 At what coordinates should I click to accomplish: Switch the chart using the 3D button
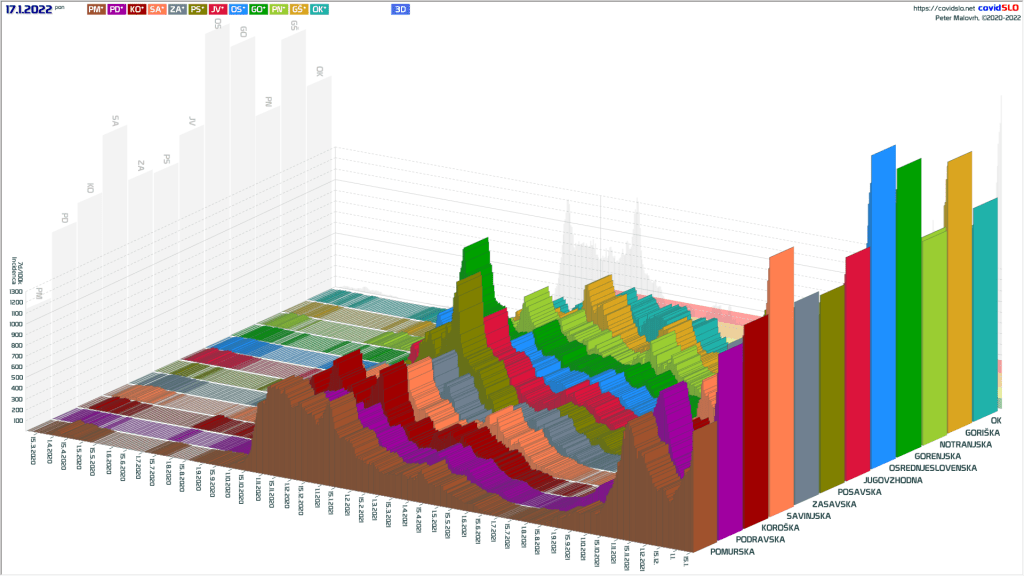pyautogui.click(x=401, y=9)
